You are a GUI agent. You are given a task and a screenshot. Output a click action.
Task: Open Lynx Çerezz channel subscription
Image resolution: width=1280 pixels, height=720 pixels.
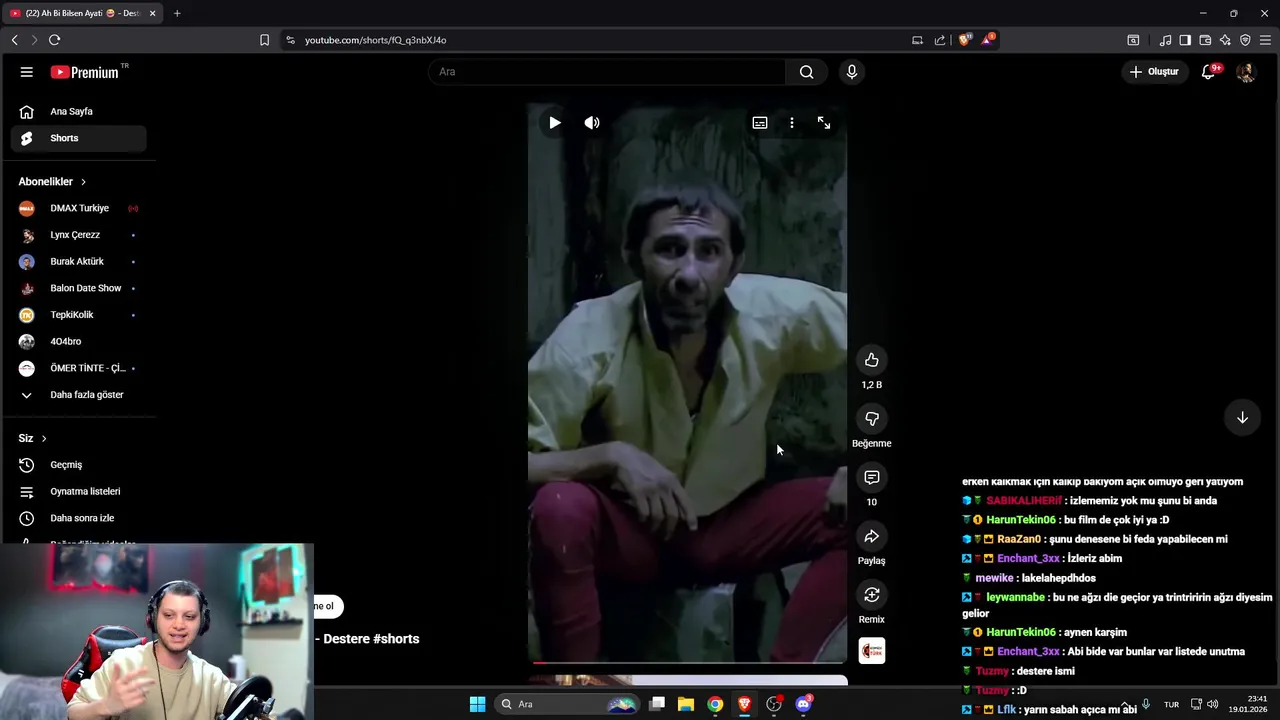point(78,235)
